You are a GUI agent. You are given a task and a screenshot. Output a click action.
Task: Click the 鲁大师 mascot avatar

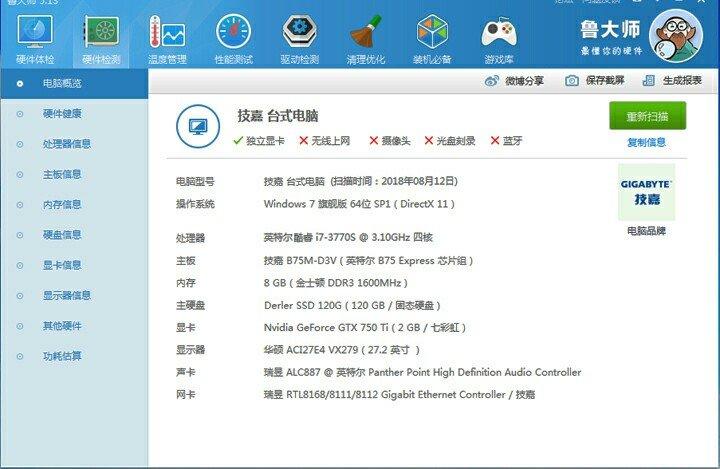tap(676, 36)
